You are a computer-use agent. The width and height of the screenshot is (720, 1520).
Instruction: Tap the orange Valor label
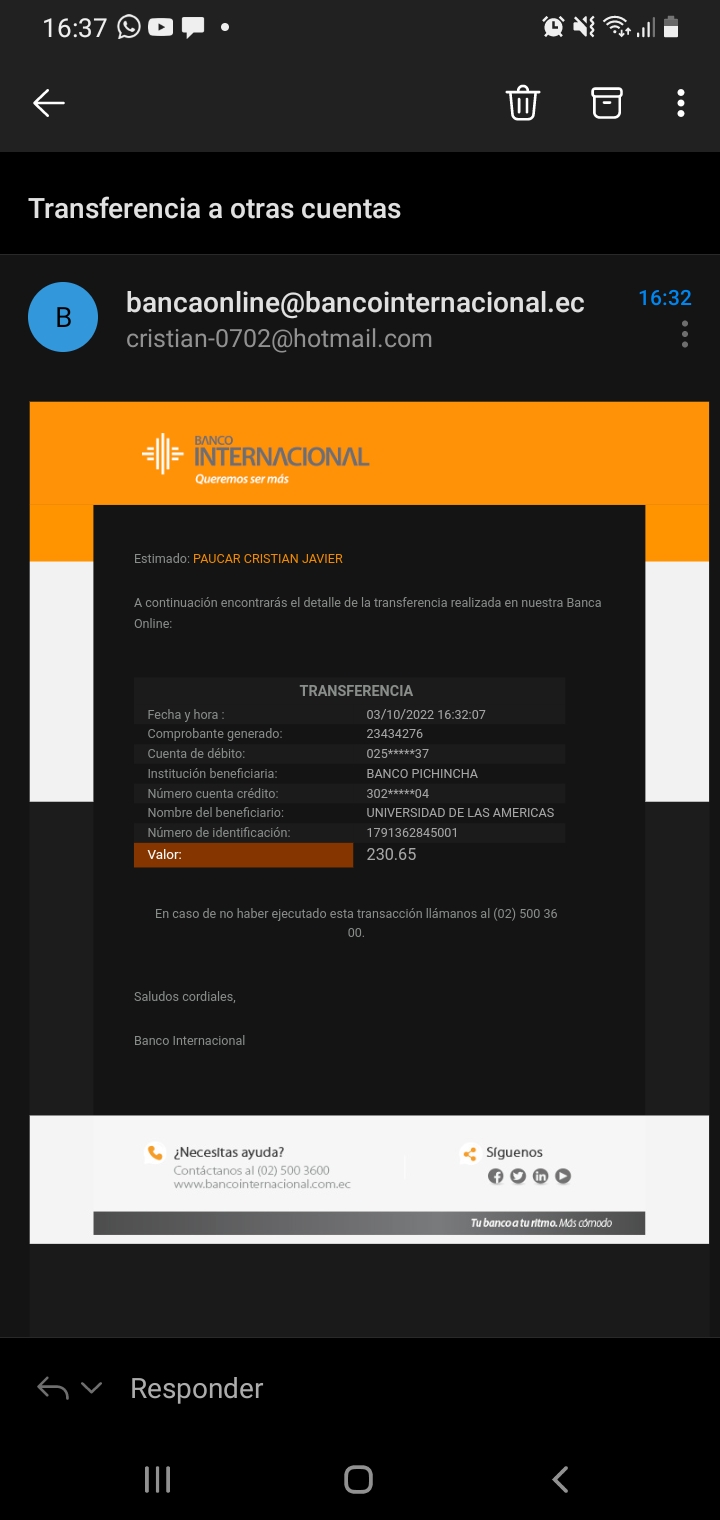tap(243, 855)
